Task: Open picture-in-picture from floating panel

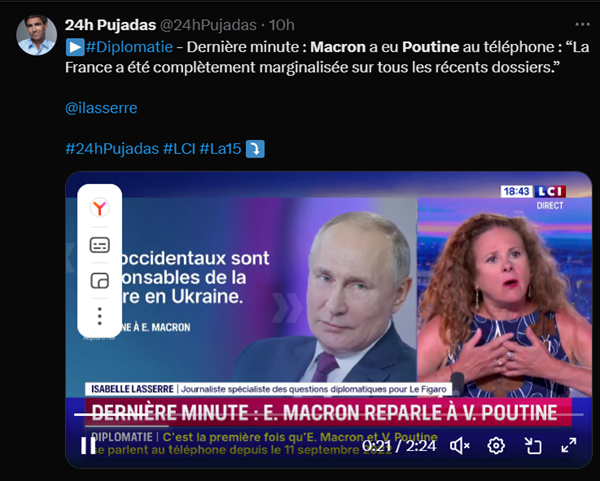Action: (x=99, y=281)
